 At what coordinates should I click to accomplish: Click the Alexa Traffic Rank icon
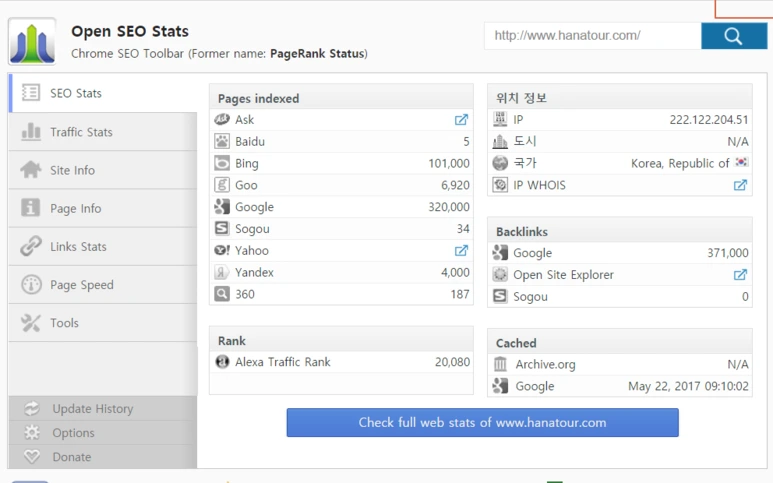222,362
